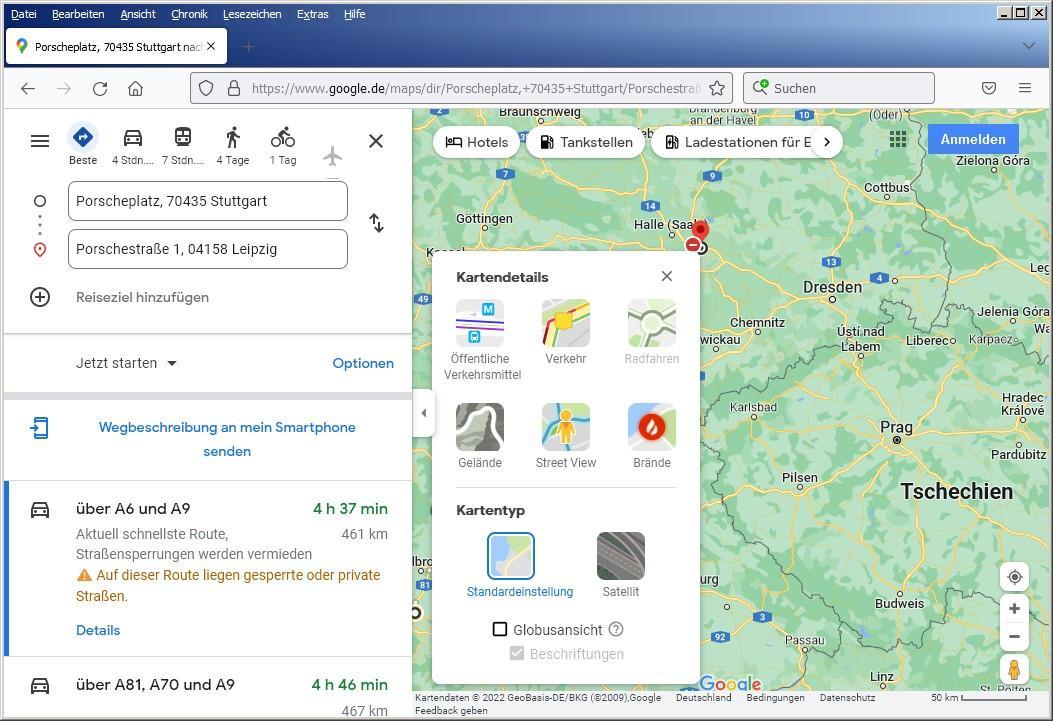Toggle the Verkehr traffic layer
This screenshot has height=721, width=1053.
pos(566,325)
